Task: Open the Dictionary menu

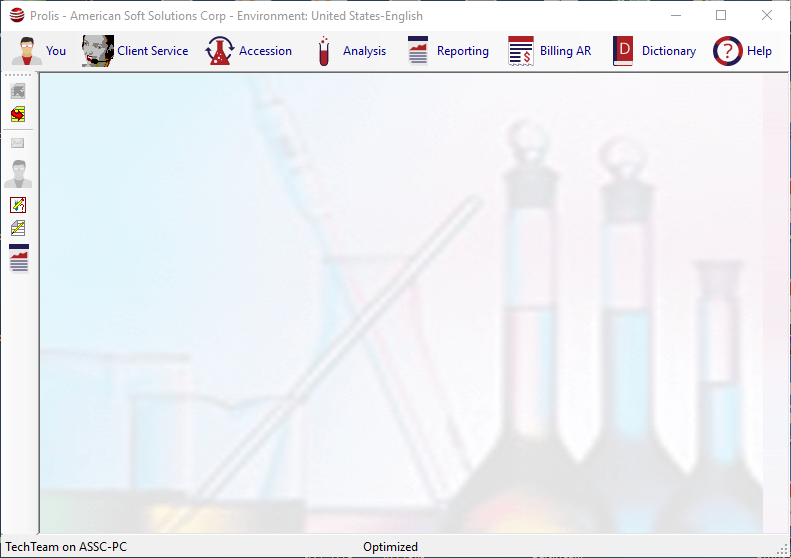Action: pyautogui.click(x=654, y=51)
